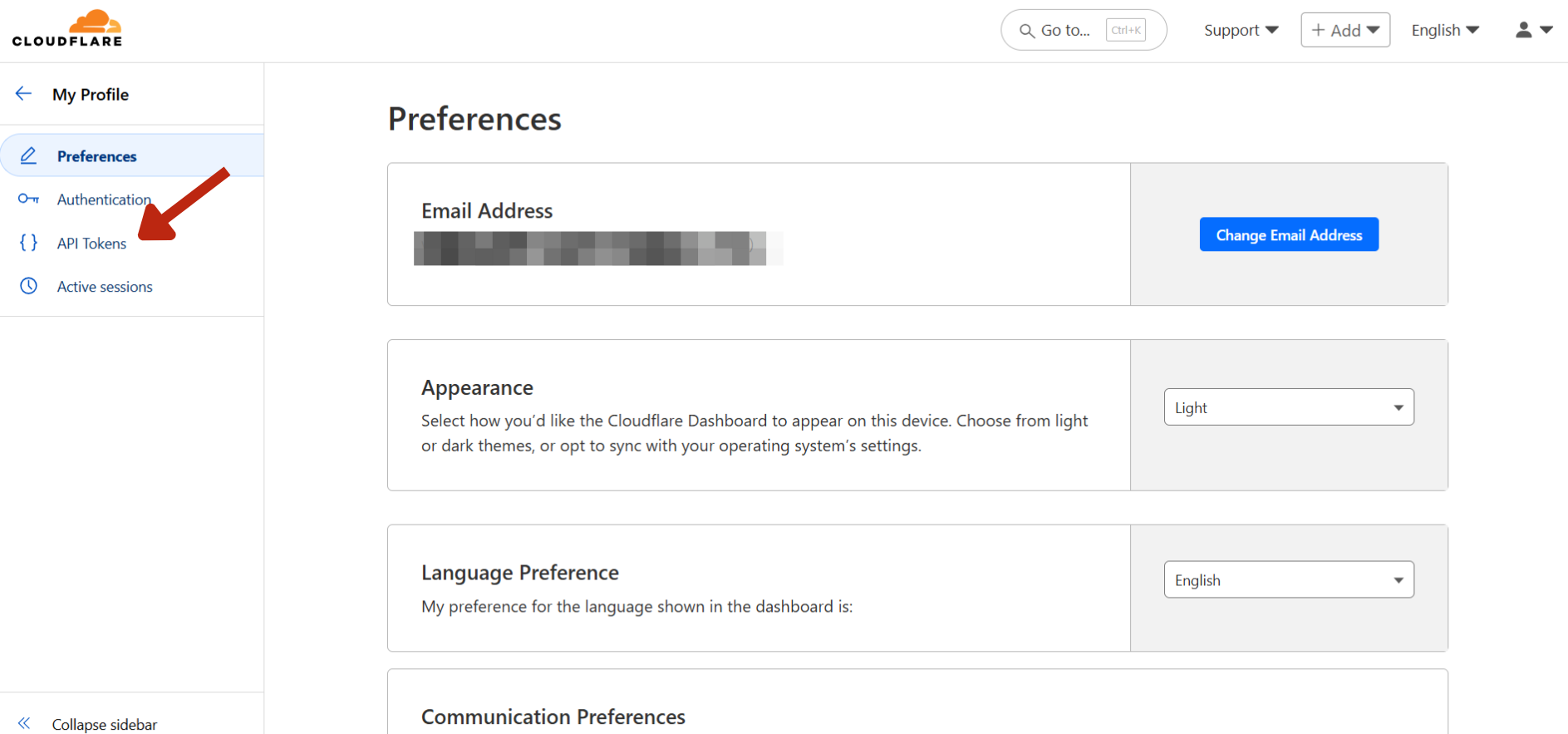This screenshot has height=734, width=1568.
Task: Click the pencil icon beside Preferences
Action: [x=28, y=155]
